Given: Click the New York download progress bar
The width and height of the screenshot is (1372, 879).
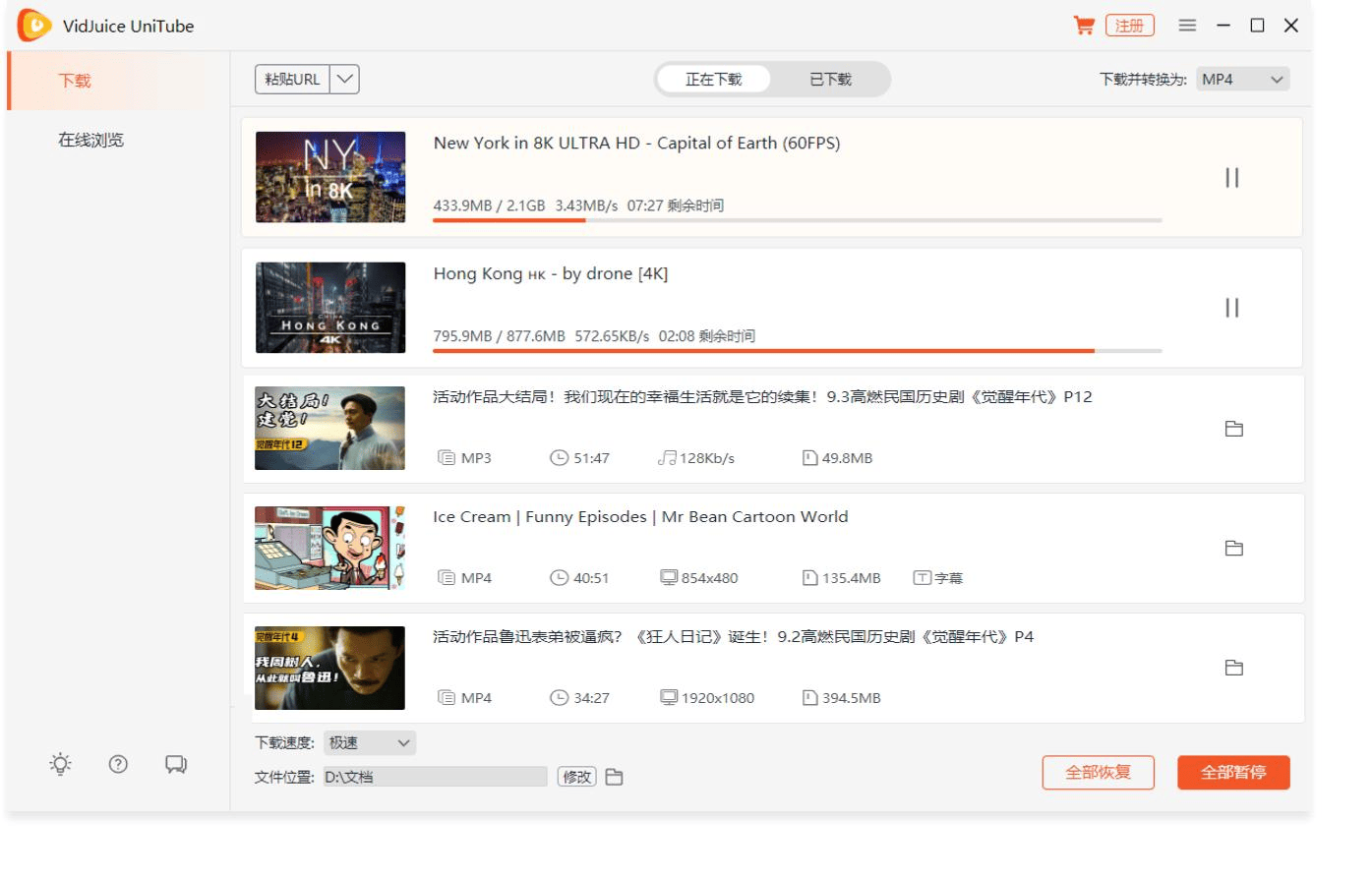Looking at the screenshot, I should 797,220.
